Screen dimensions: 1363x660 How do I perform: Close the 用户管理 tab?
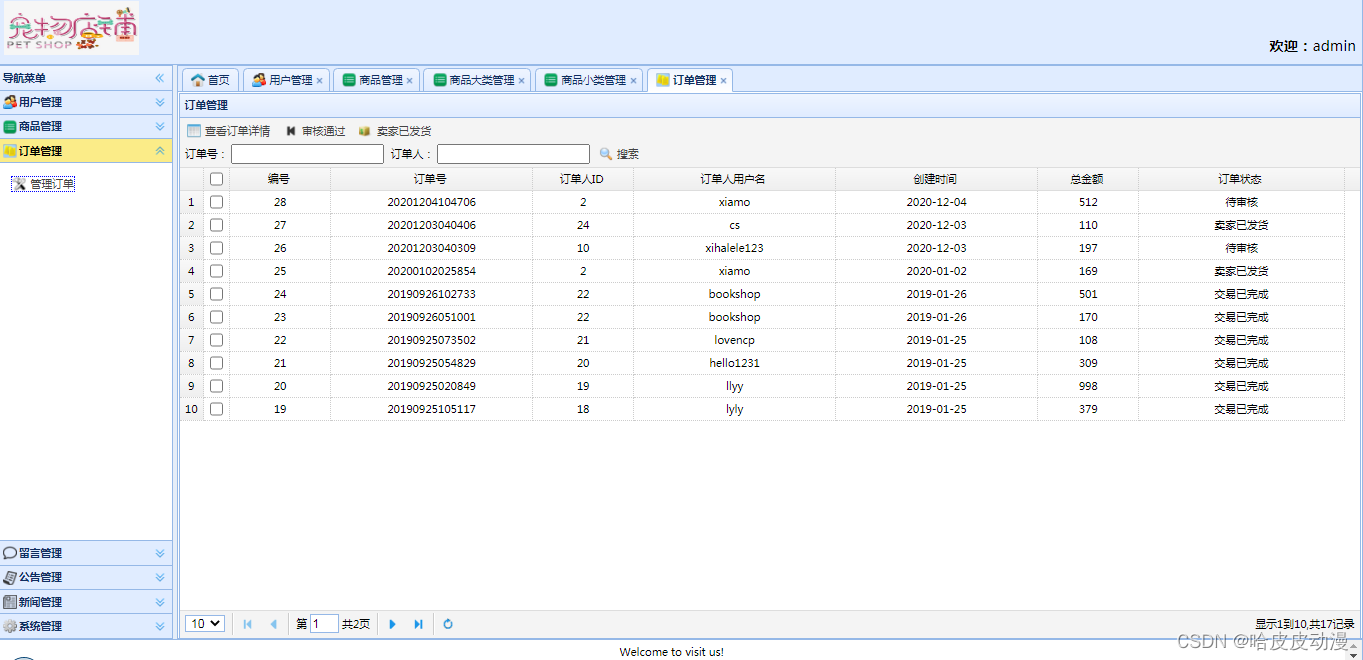(x=320, y=81)
